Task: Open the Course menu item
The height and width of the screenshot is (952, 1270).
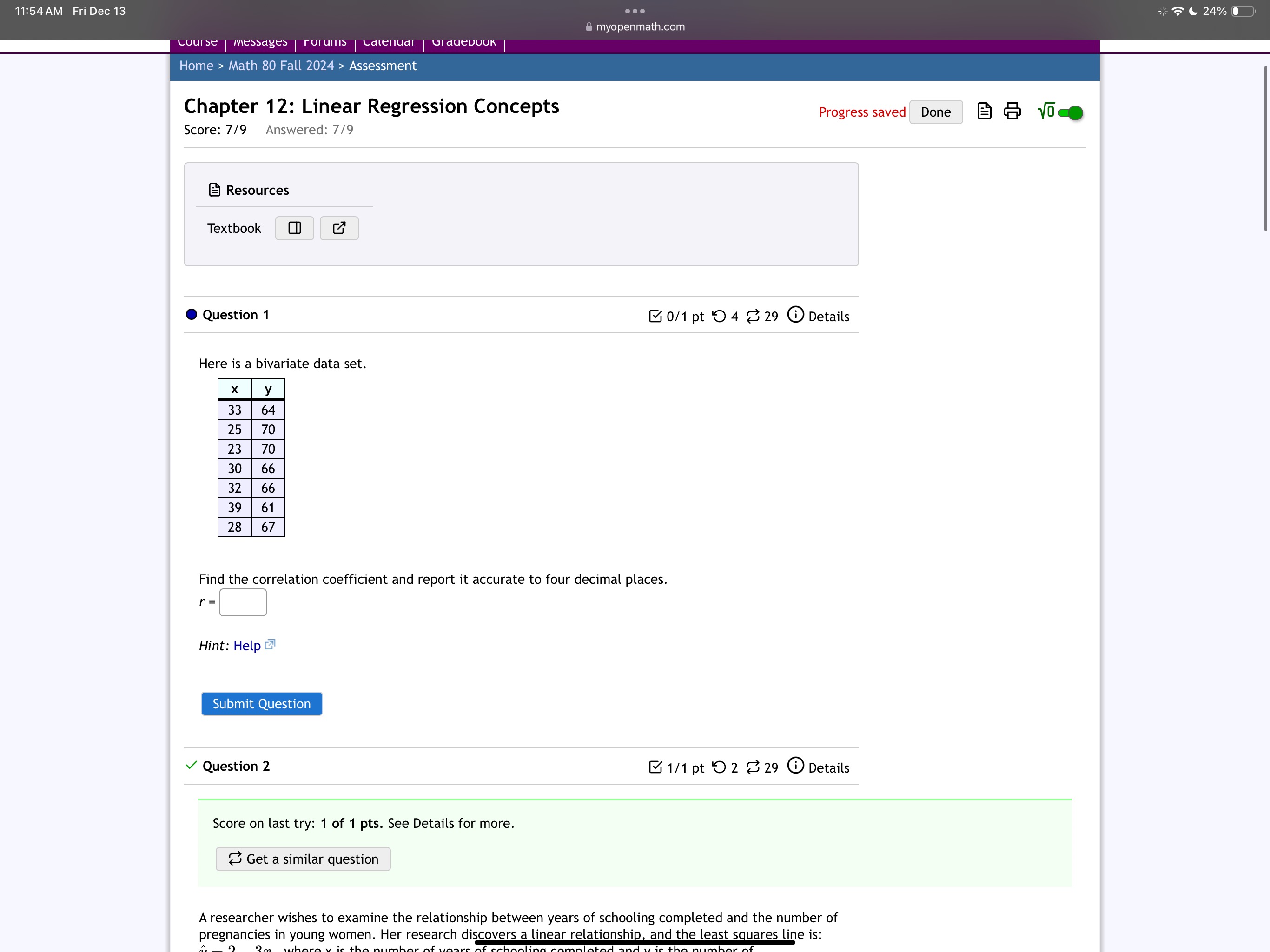Action: [x=198, y=43]
